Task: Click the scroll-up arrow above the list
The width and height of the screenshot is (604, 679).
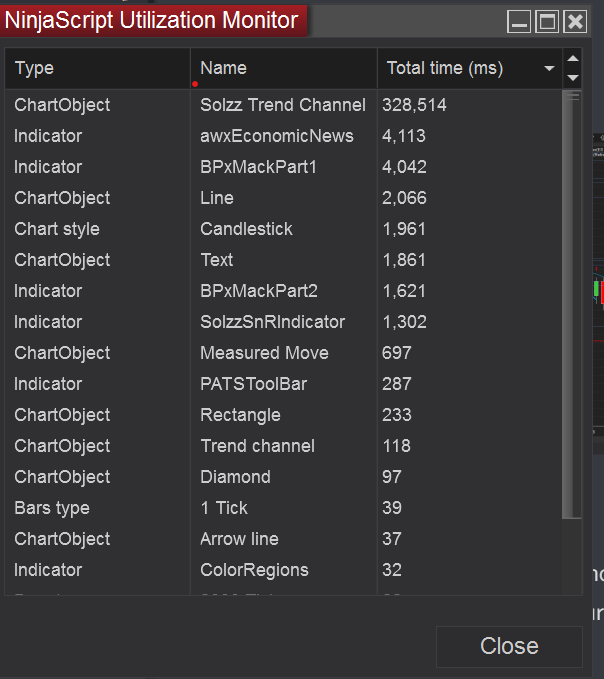Action: (573, 59)
